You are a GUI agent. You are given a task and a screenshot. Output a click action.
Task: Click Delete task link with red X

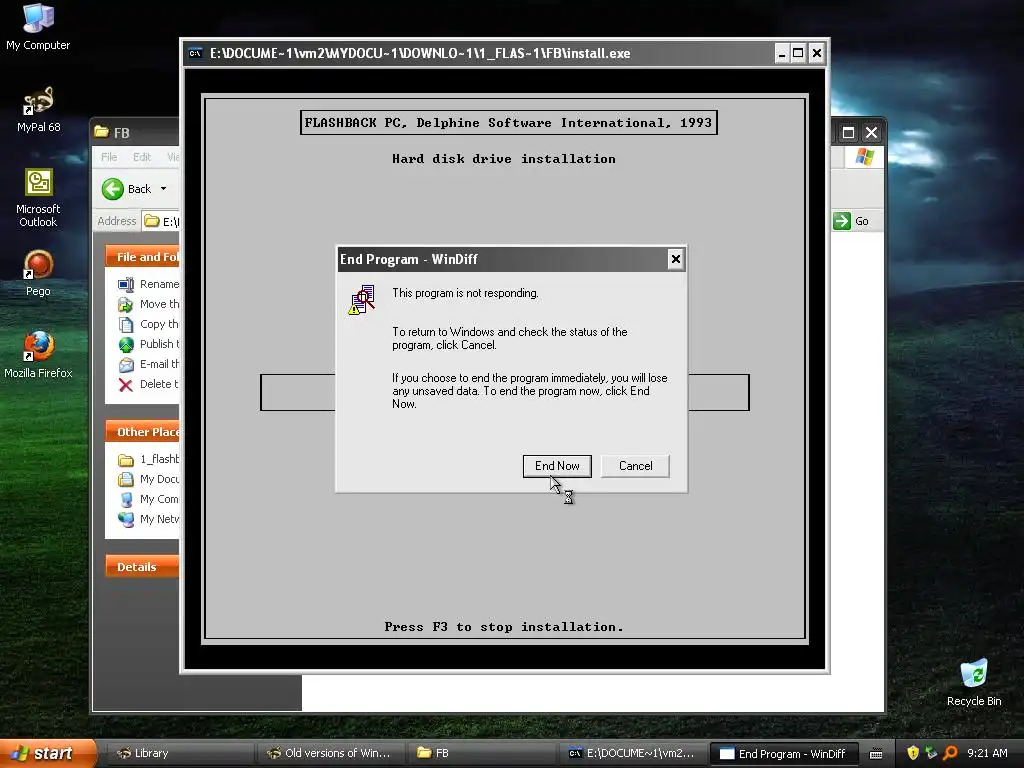pyautogui.click(x=149, y=384)
